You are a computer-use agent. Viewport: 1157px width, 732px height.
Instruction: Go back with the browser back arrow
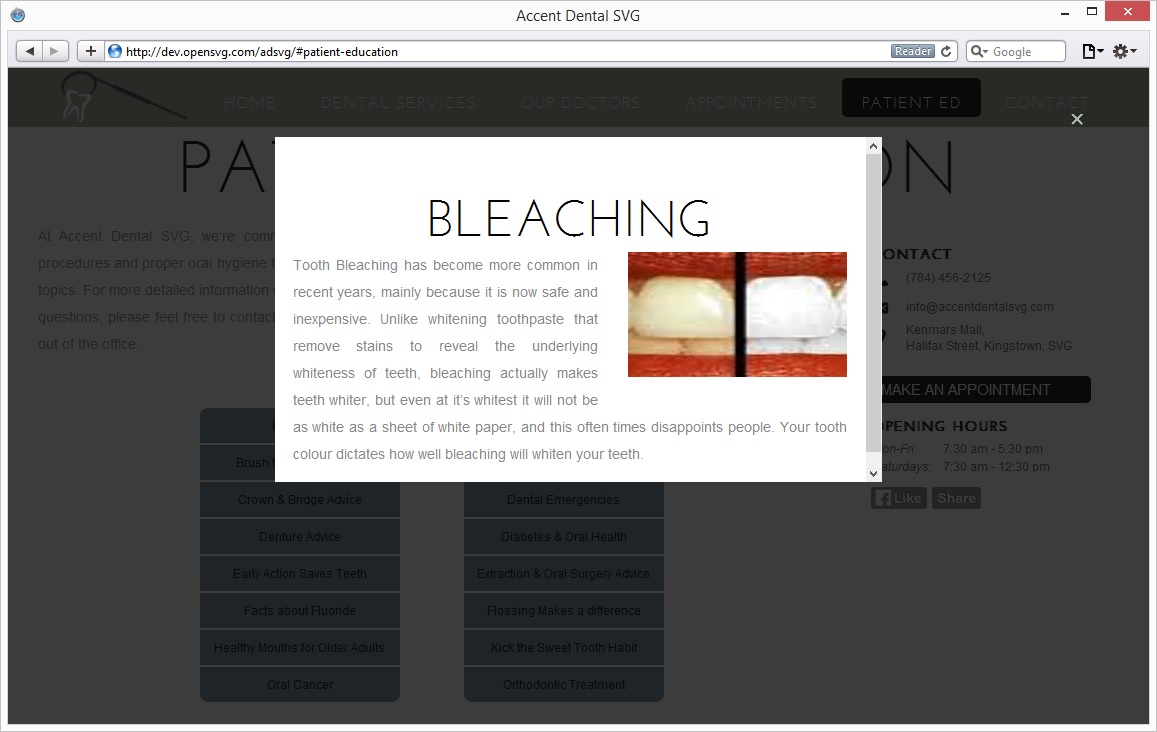[x=30, y=51]
